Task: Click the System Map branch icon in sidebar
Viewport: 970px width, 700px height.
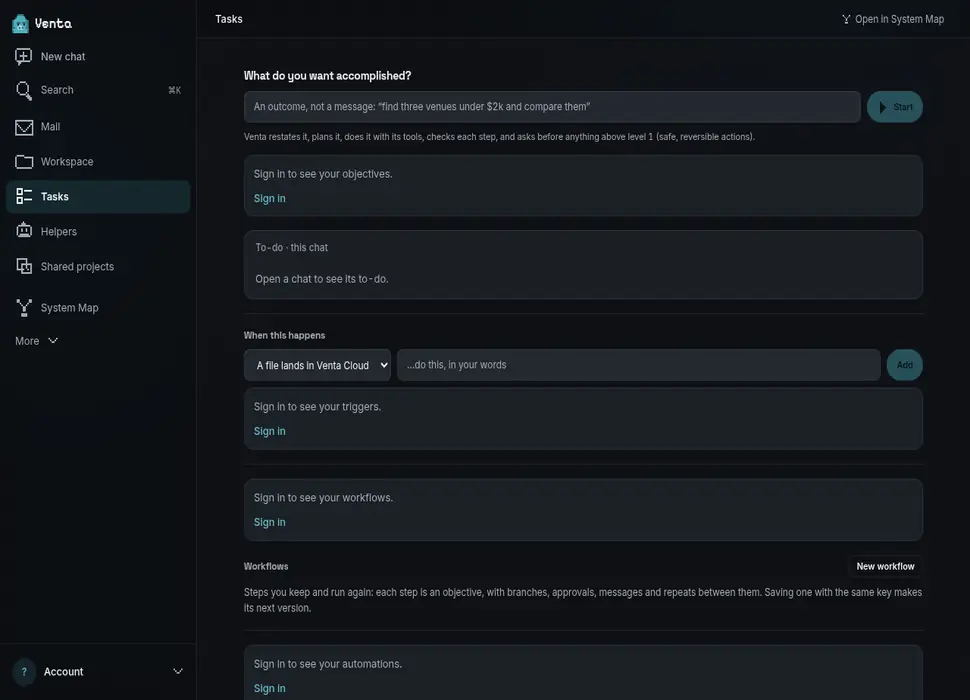Action: point(24,307)
